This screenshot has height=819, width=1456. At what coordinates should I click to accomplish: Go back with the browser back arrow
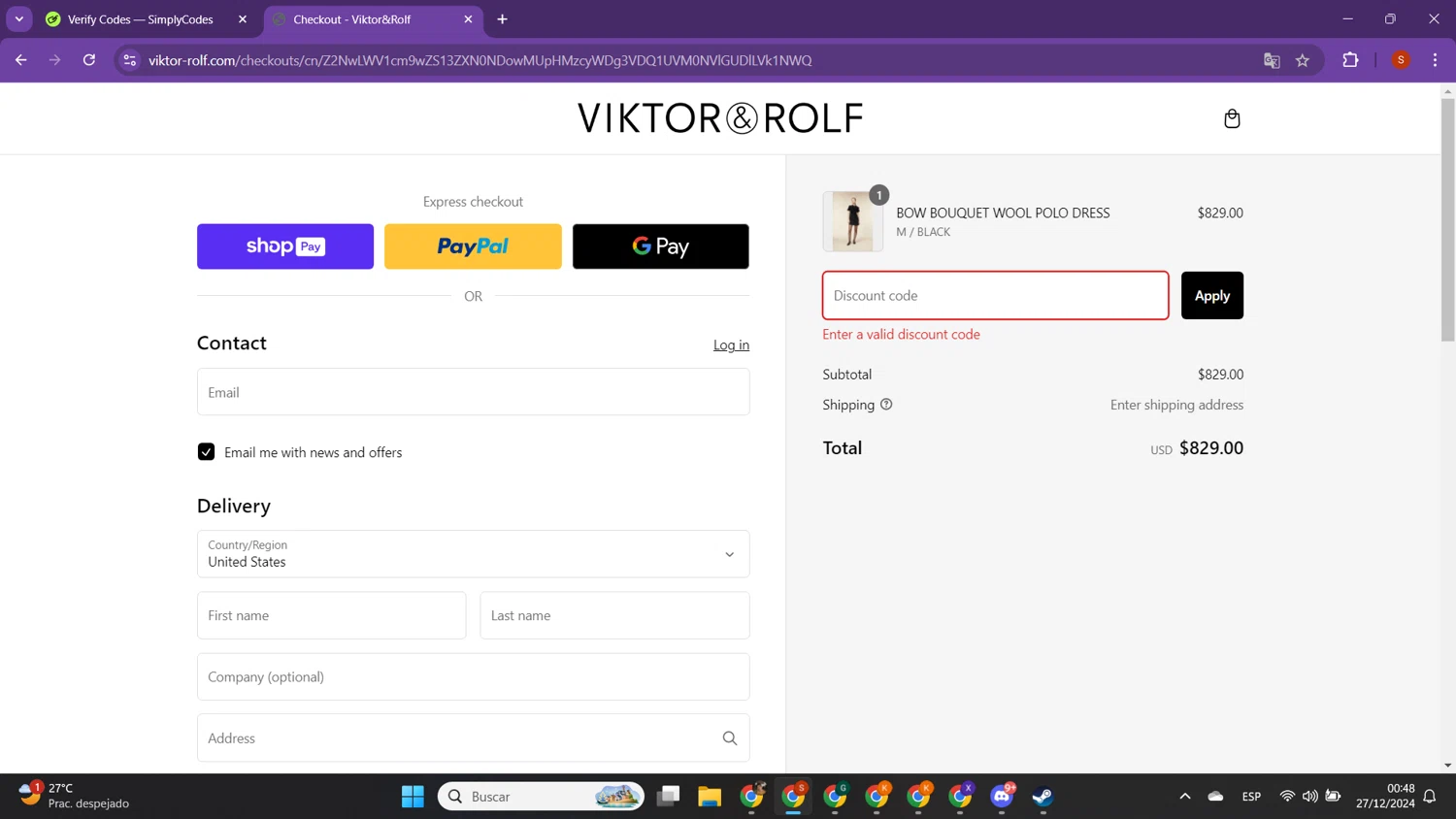(21, 60)
